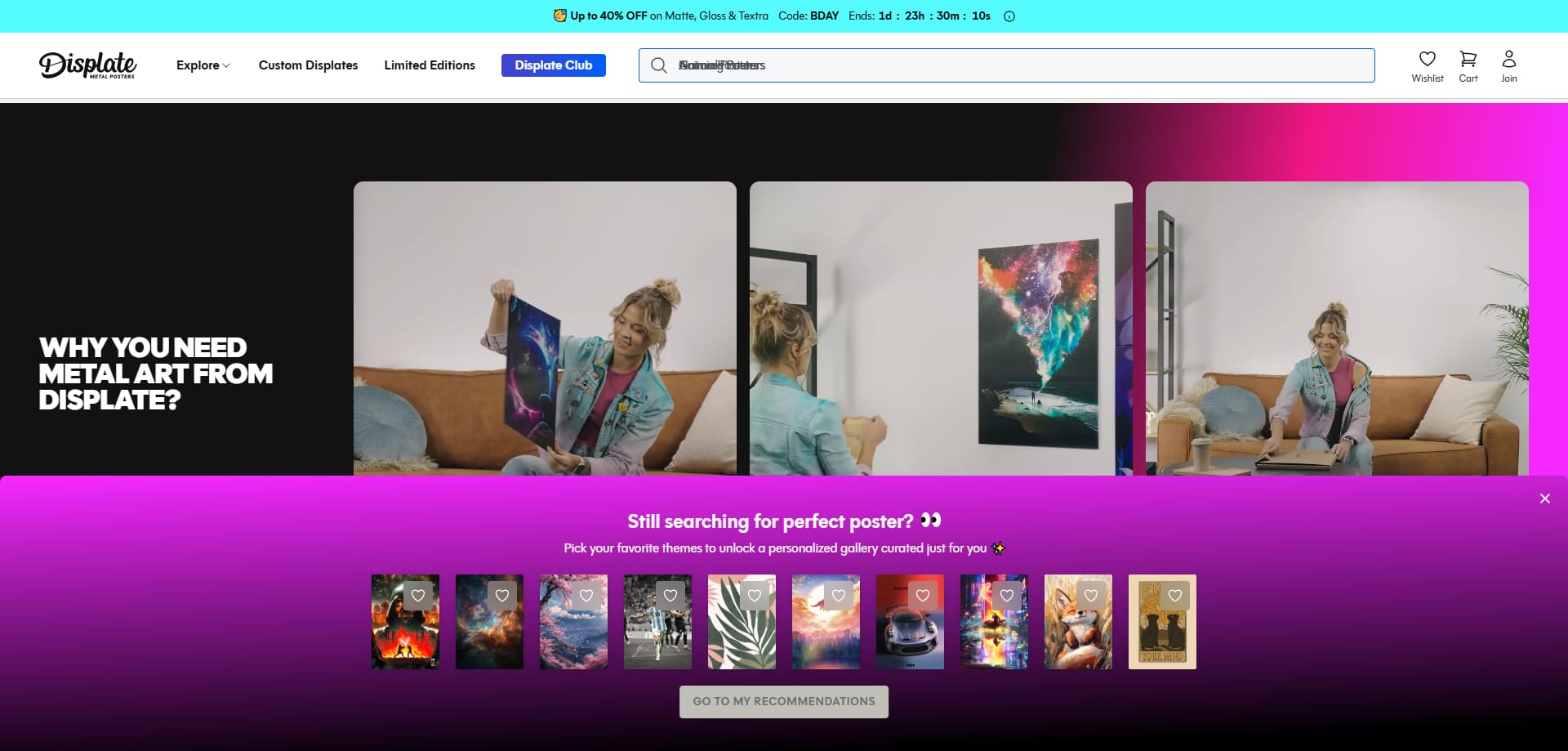This screenshot has height=751, width=1568.
Task: Open Custom Displates page
Action: [x=308, y=65]
